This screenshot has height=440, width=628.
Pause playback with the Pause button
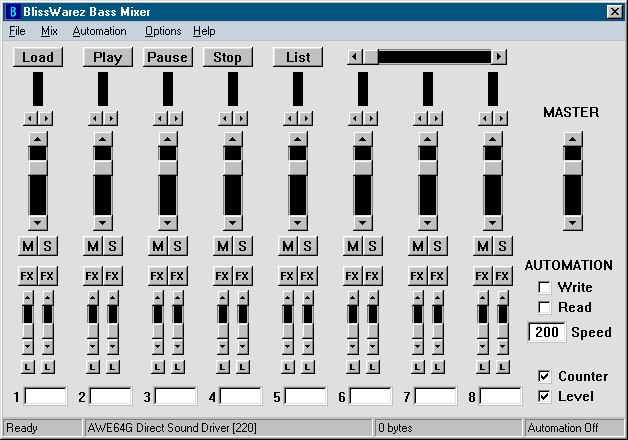pos(168,57)
